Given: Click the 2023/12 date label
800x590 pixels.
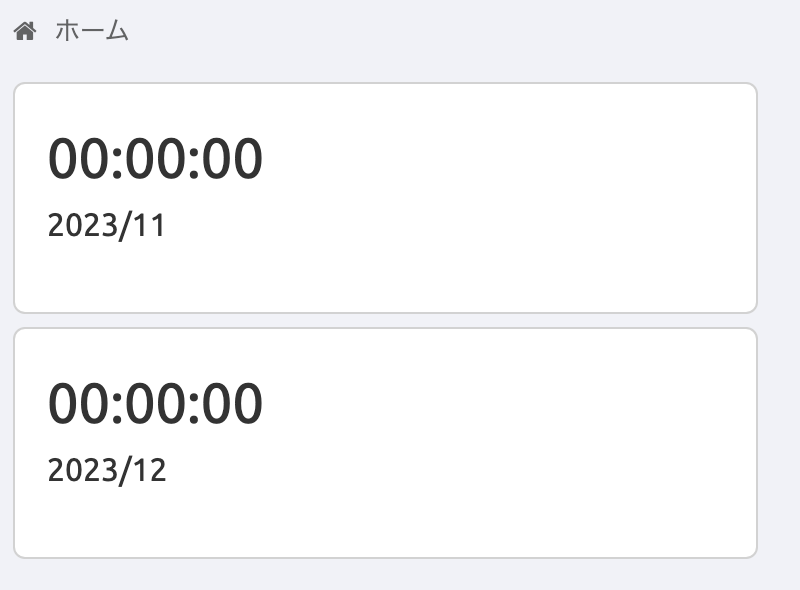Looking at the screenshot, I should 105,470.
